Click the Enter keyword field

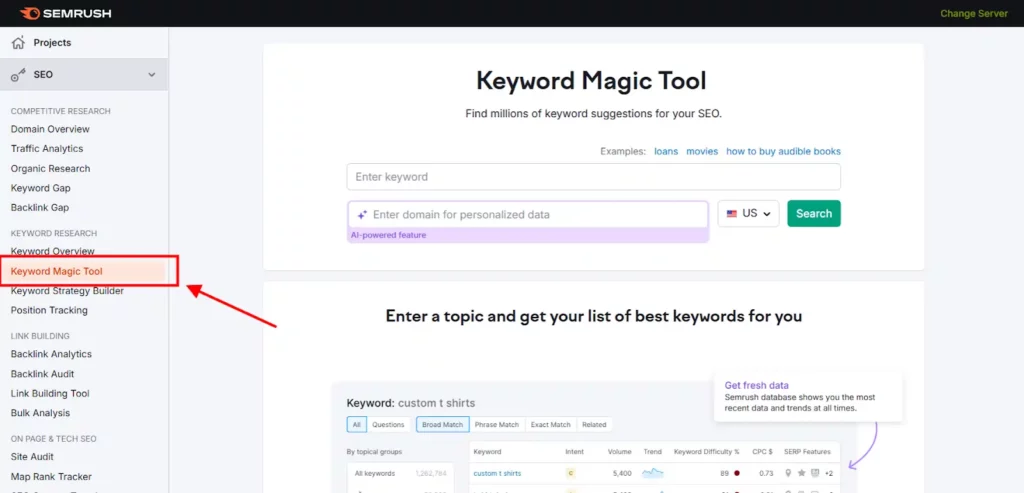tap(594, 177)
